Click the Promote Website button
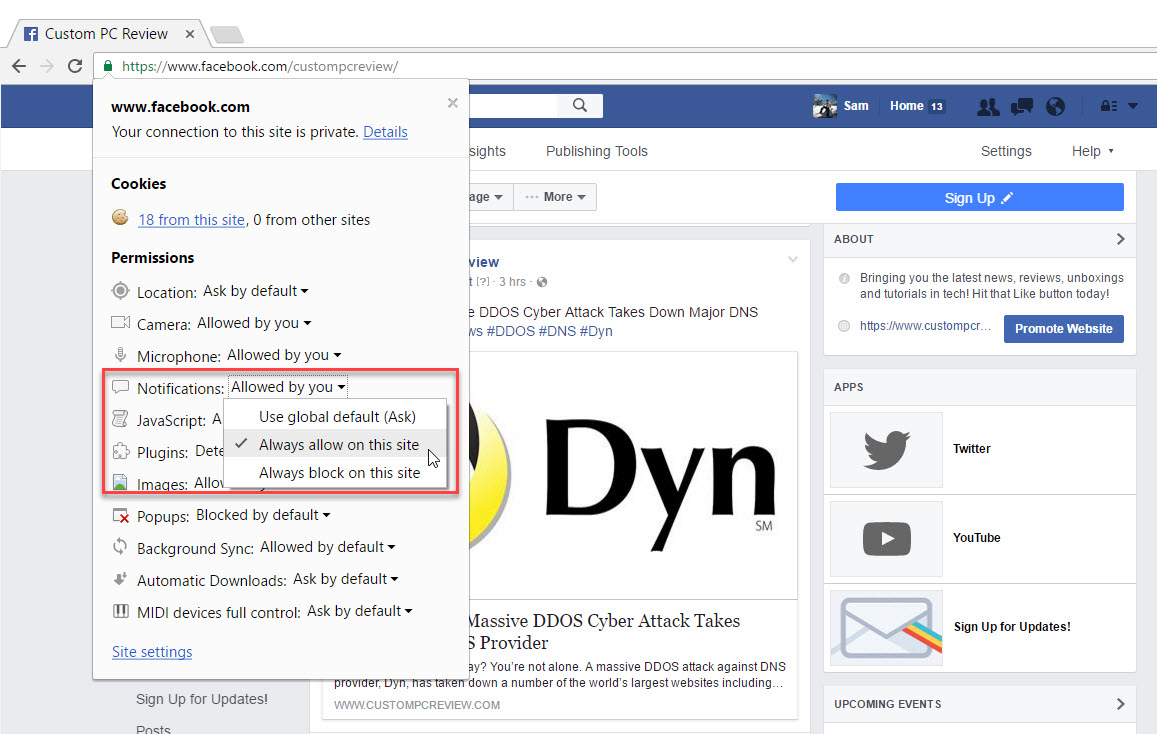Viewport: 1157px width, 734px height. (1063, 329)
